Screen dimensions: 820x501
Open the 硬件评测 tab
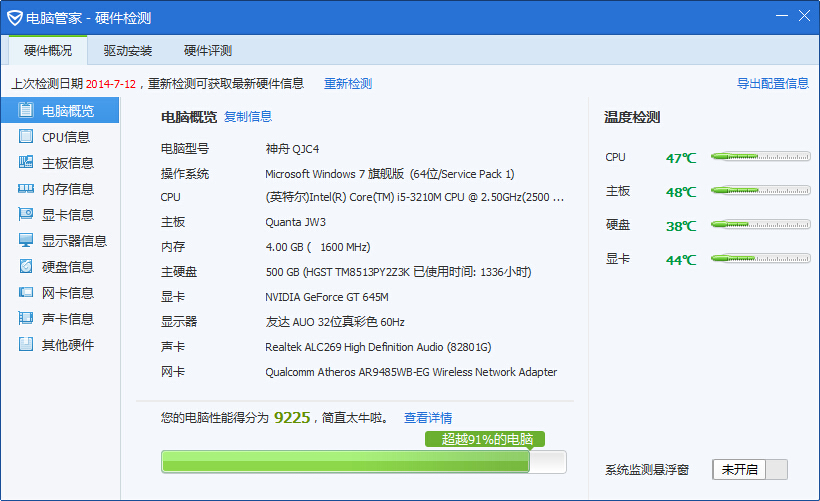pos(208,51)
